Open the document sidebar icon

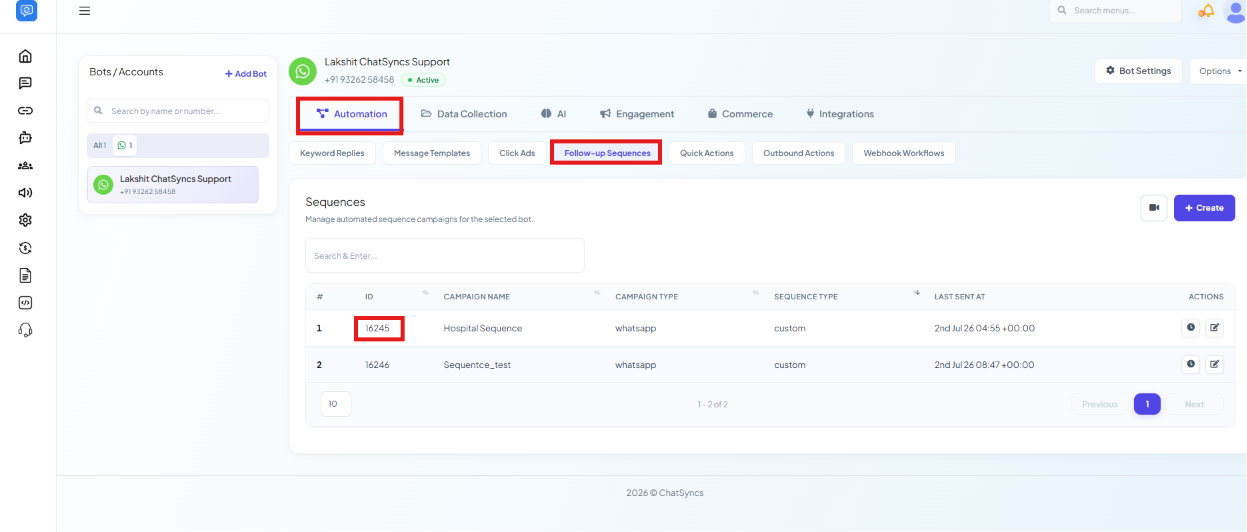pyautogui.click(x=26, y=275)
